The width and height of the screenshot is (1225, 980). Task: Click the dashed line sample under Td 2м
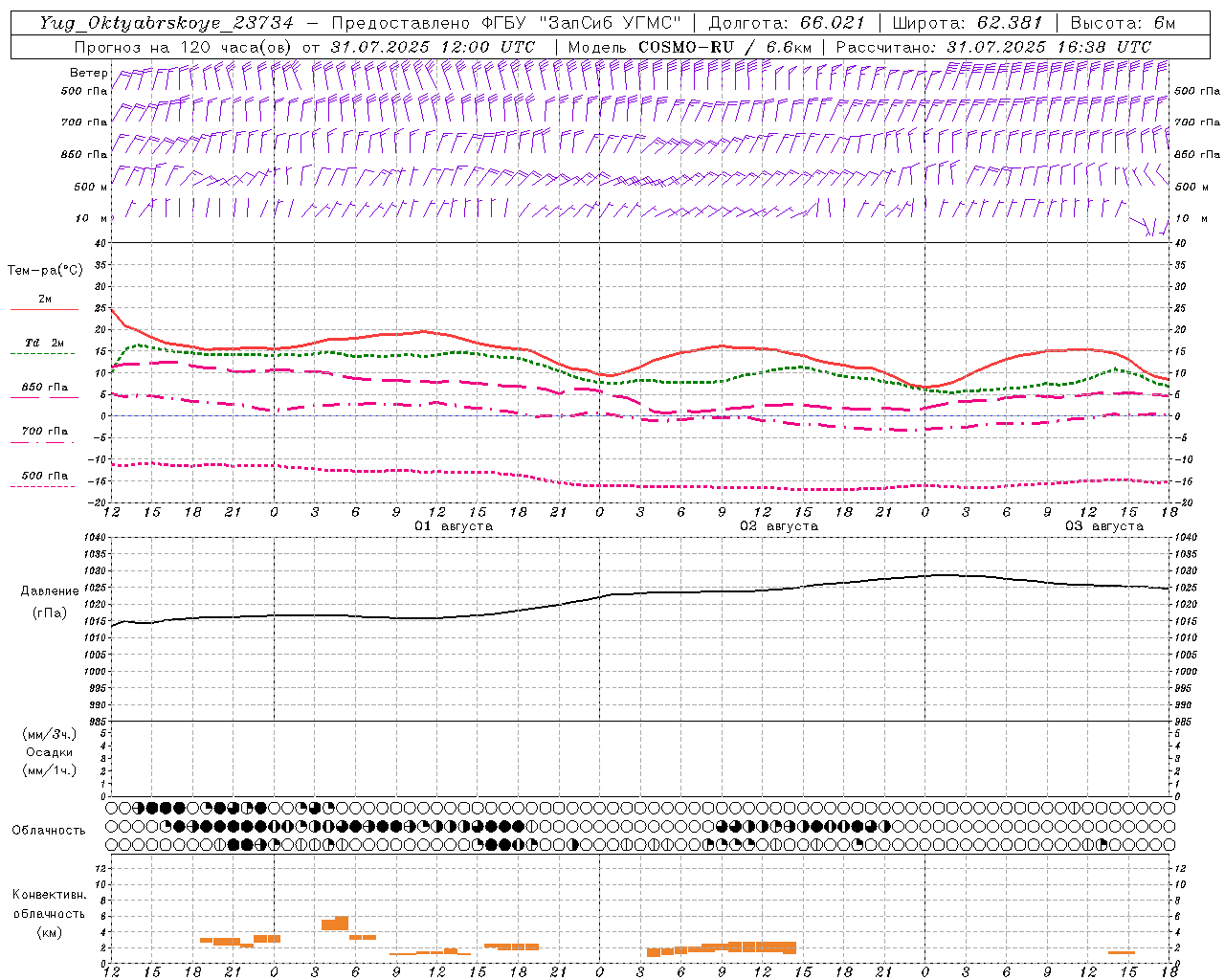tap(43, 354)
